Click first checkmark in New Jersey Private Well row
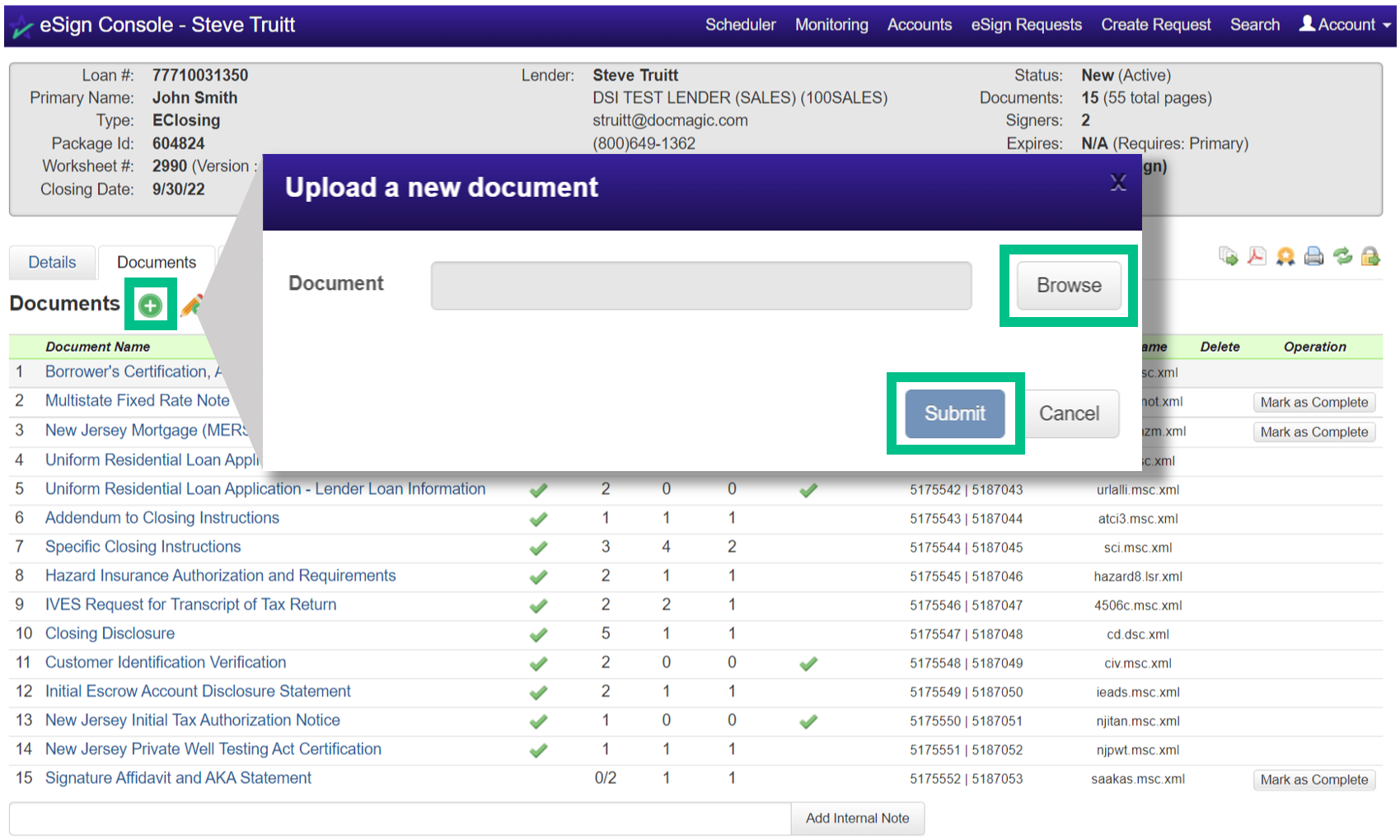Screen dimensions: 1400x840 tap(539, 749)
